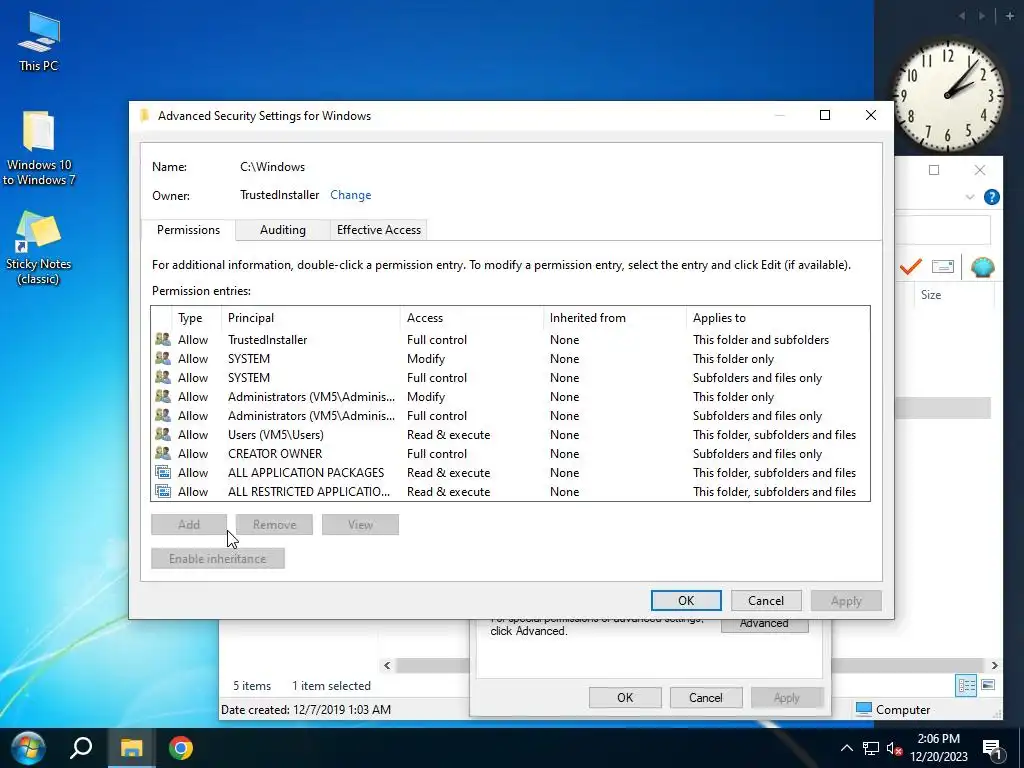Expand the Explorer ribbon chevron
The width and height of the screenshot is (1024, 768).
(970, 197)
